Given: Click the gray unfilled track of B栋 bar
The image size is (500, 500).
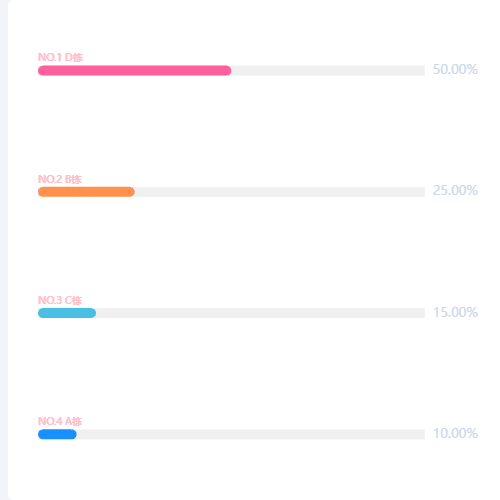Looking at the screenshot, I should [x=280, y=192].
